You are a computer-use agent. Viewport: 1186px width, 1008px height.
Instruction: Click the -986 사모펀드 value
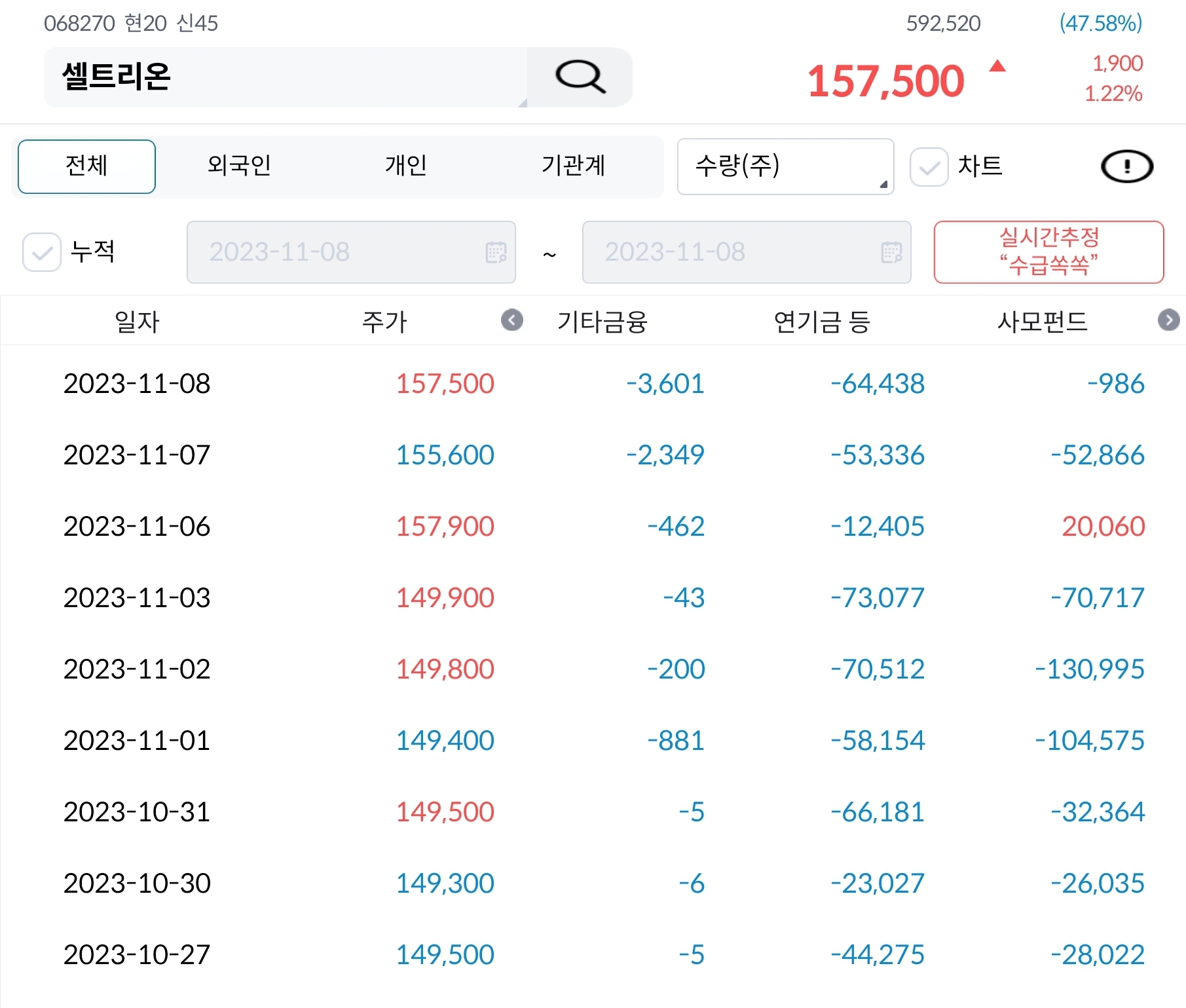click(1116, 384)
